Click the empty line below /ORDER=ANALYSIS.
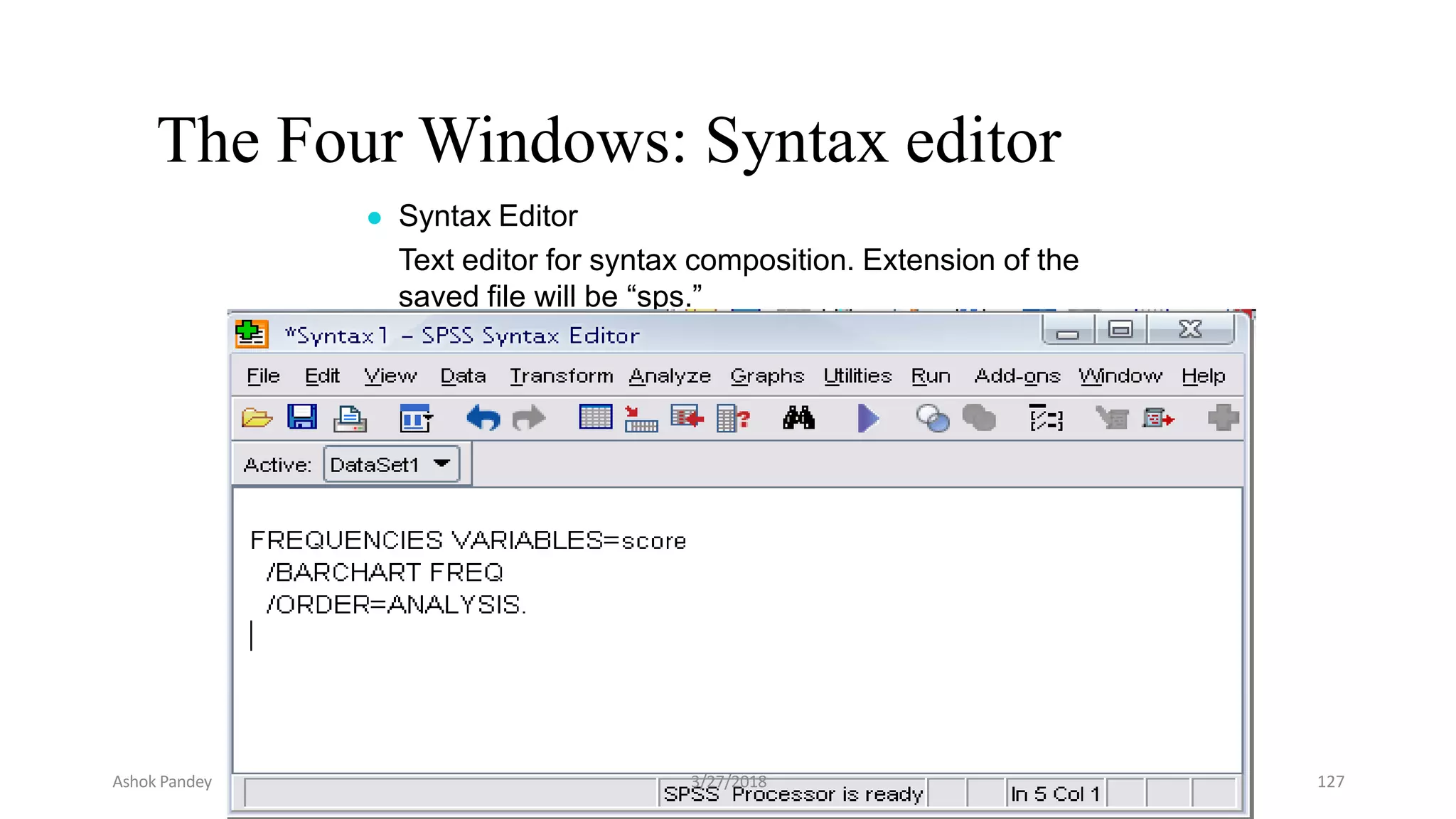This screenshot has width=1456, height=819. [737, 636]
